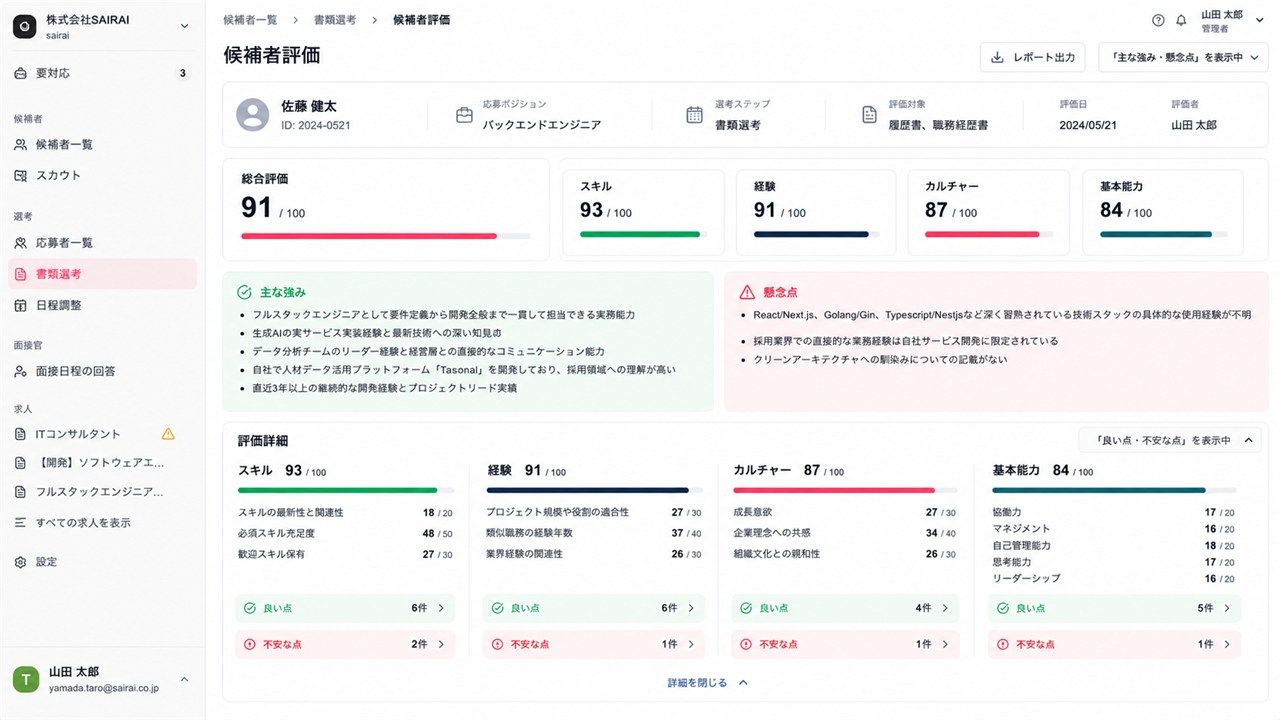
Task: Navigate to 書類選考 breadcrumb
Action: click(334, 19)
